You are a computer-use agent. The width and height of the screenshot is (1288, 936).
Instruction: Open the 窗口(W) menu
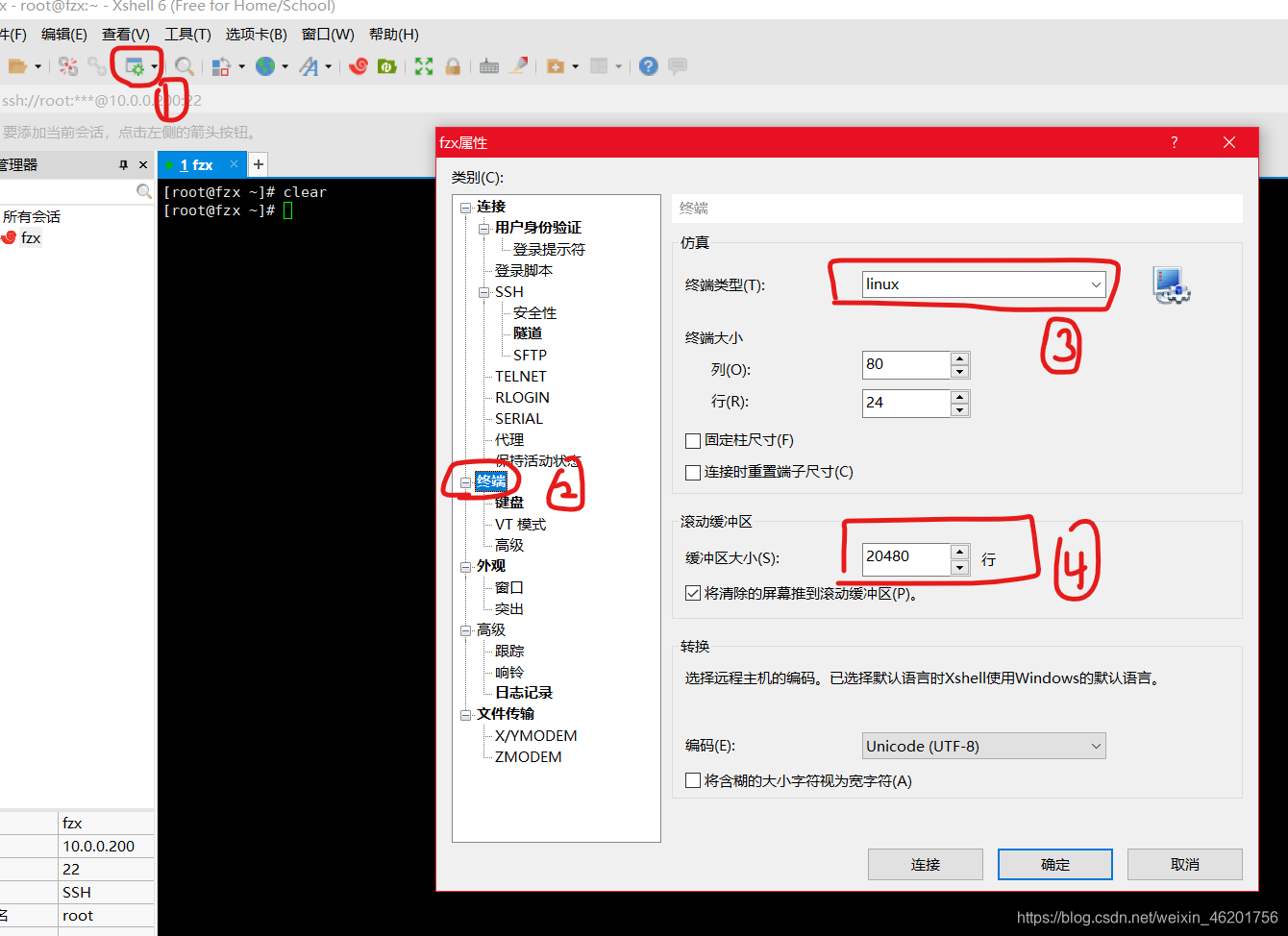(x=328, y=35)
